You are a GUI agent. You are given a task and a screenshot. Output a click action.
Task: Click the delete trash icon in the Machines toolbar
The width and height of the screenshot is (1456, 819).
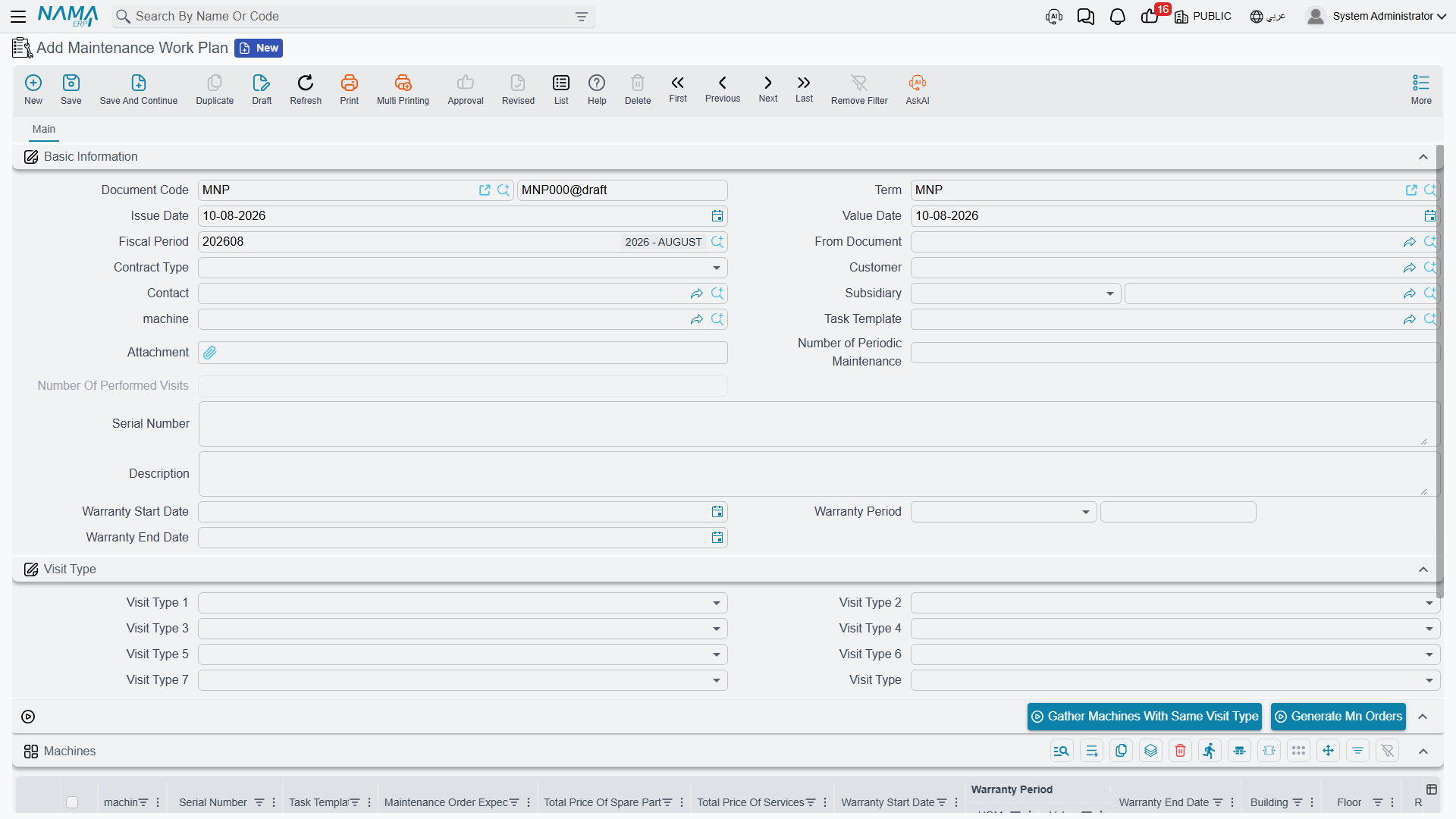tap(1181, 751)
